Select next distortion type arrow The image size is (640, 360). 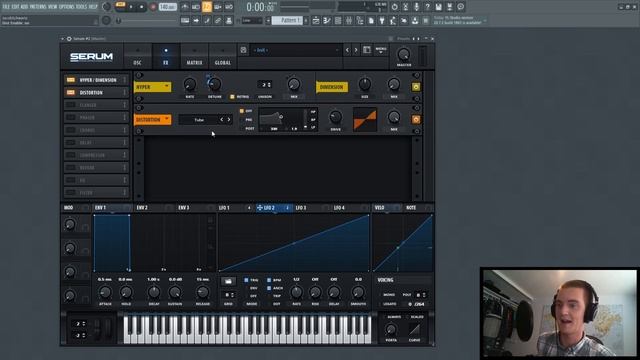pos(229,120)
